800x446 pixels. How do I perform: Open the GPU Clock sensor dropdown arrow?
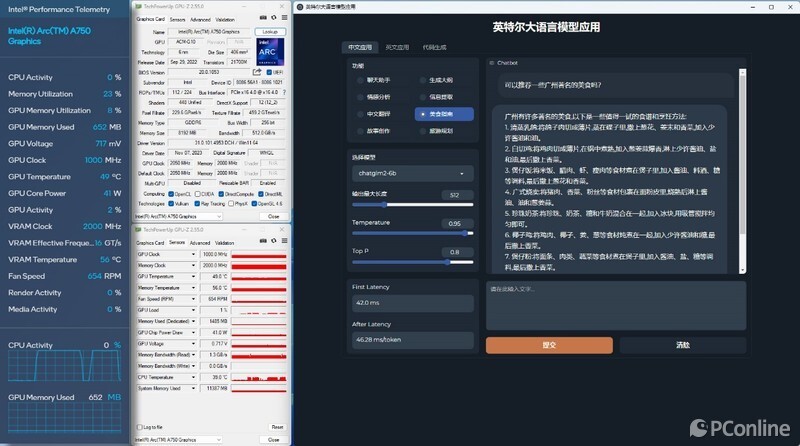coord(193,254)
